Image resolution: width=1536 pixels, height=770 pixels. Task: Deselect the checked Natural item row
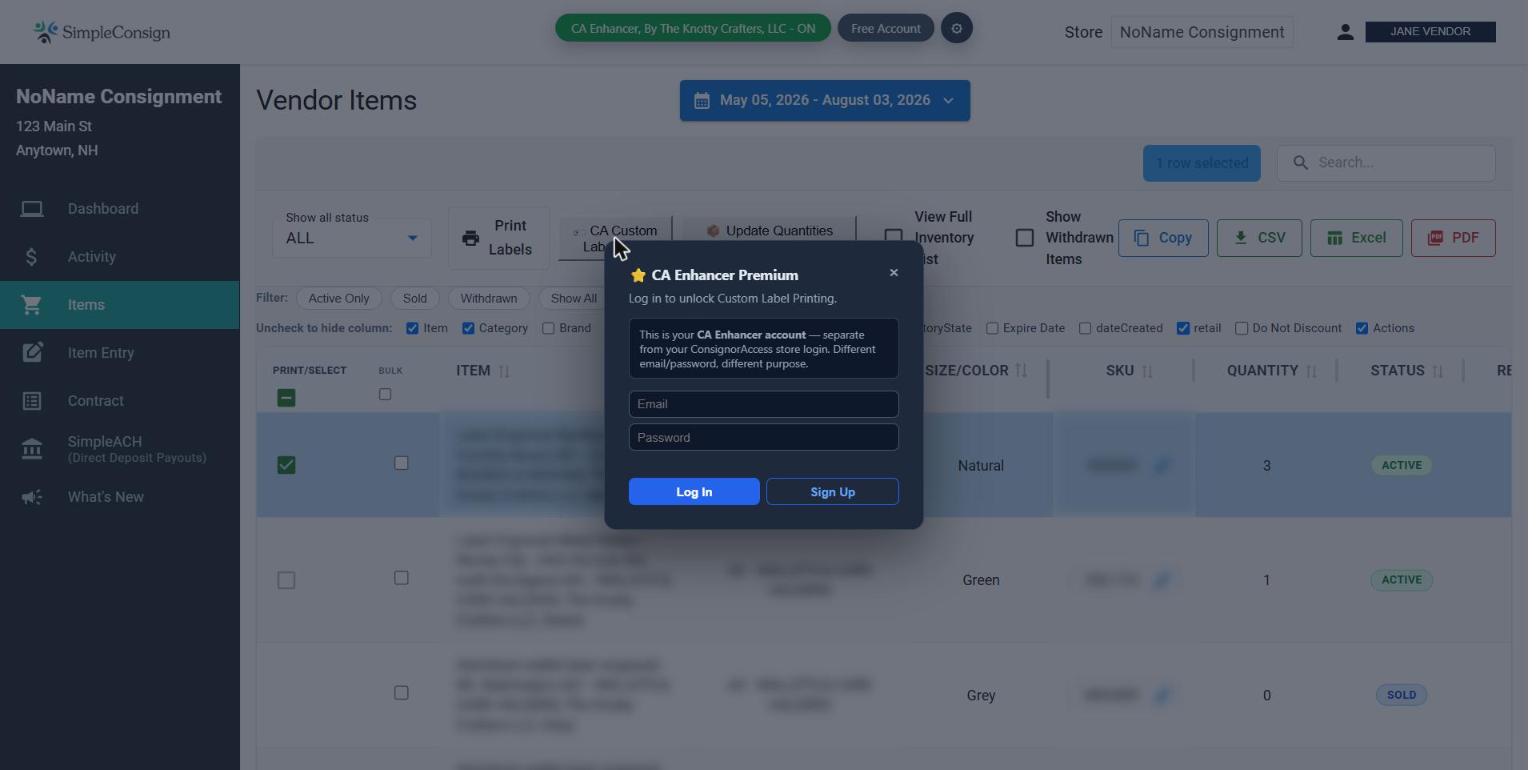286,465
